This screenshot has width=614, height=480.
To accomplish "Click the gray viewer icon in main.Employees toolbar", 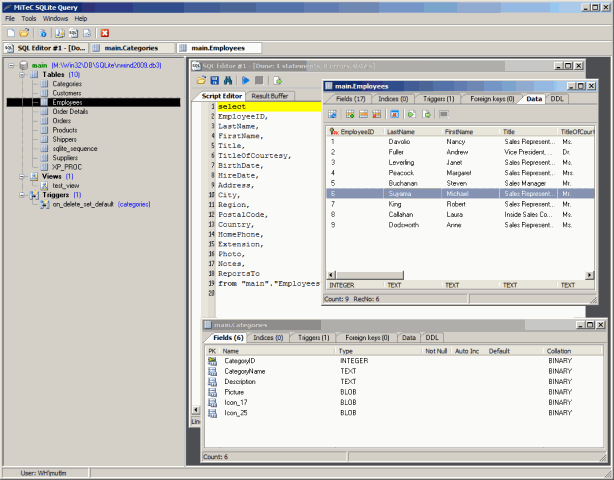I will (444, 114).
